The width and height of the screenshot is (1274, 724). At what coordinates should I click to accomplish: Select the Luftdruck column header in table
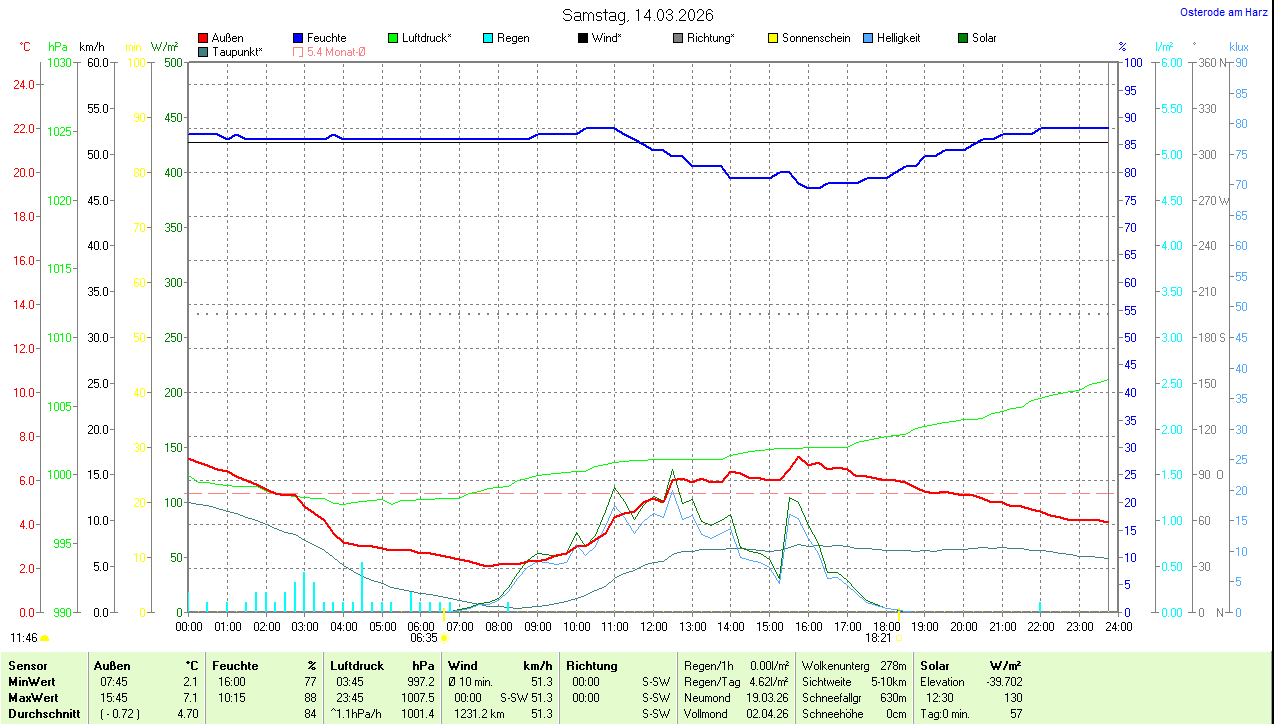357,665
